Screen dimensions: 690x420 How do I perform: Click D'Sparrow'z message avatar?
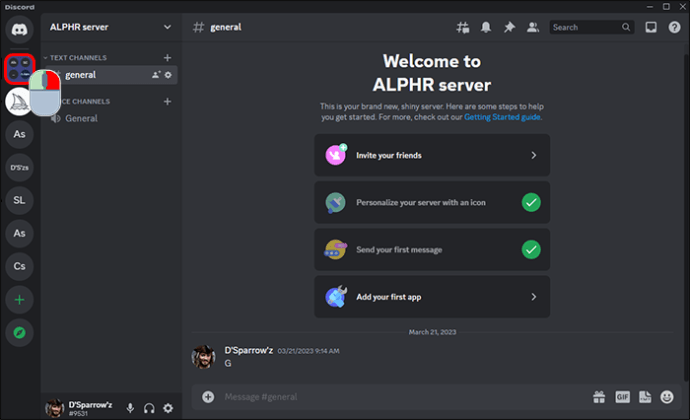click(203, 357)
